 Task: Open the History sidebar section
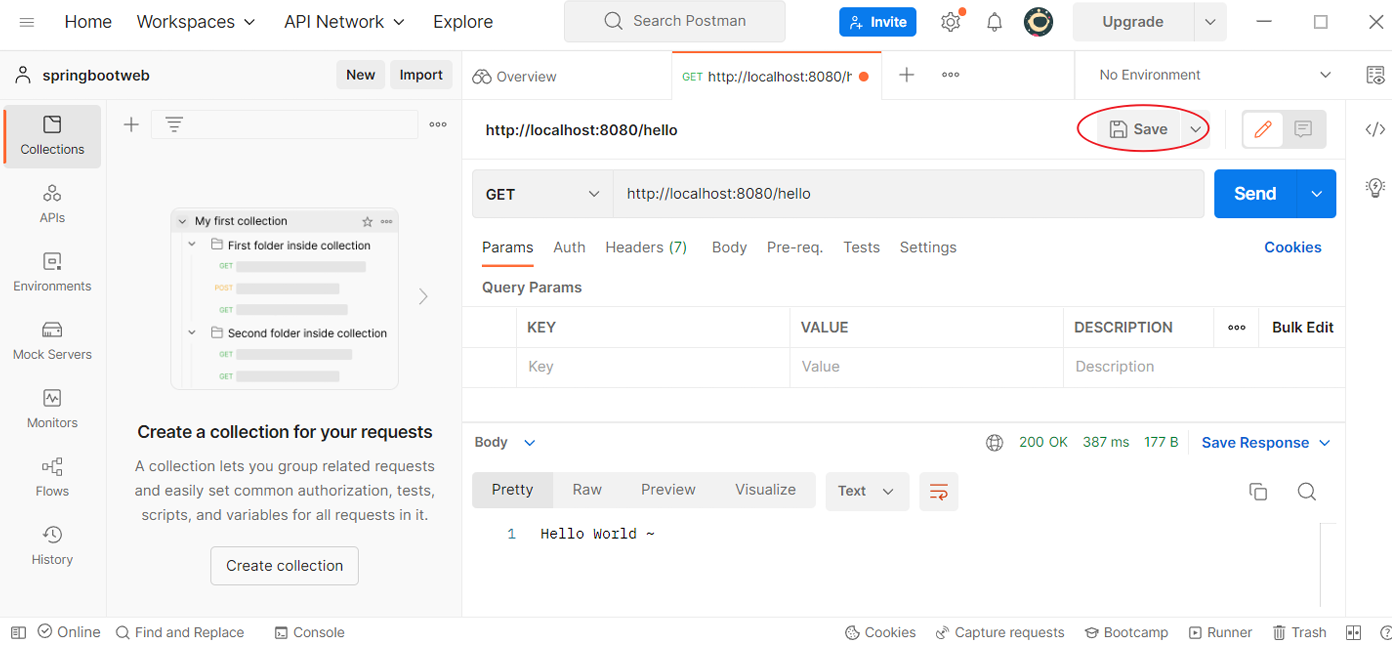[52, 546]
